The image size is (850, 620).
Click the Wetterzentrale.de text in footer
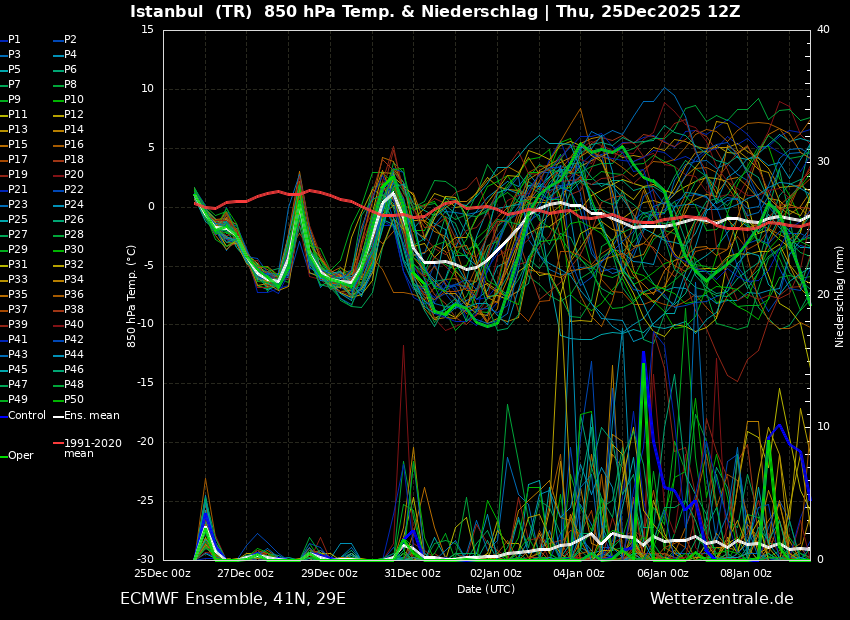pyautogui.click(x=721, y=599)
